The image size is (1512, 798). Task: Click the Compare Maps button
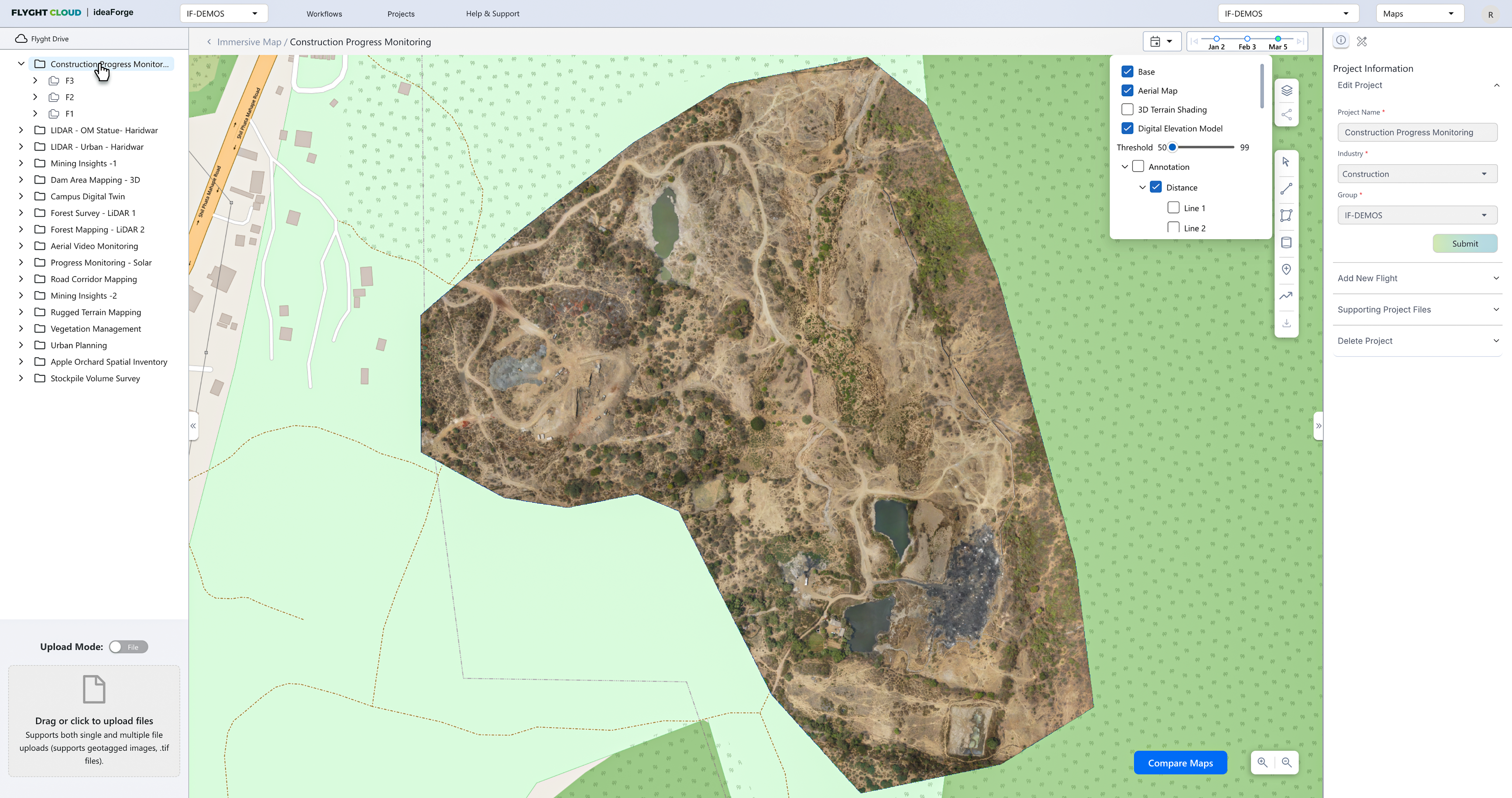[1180, 763]
